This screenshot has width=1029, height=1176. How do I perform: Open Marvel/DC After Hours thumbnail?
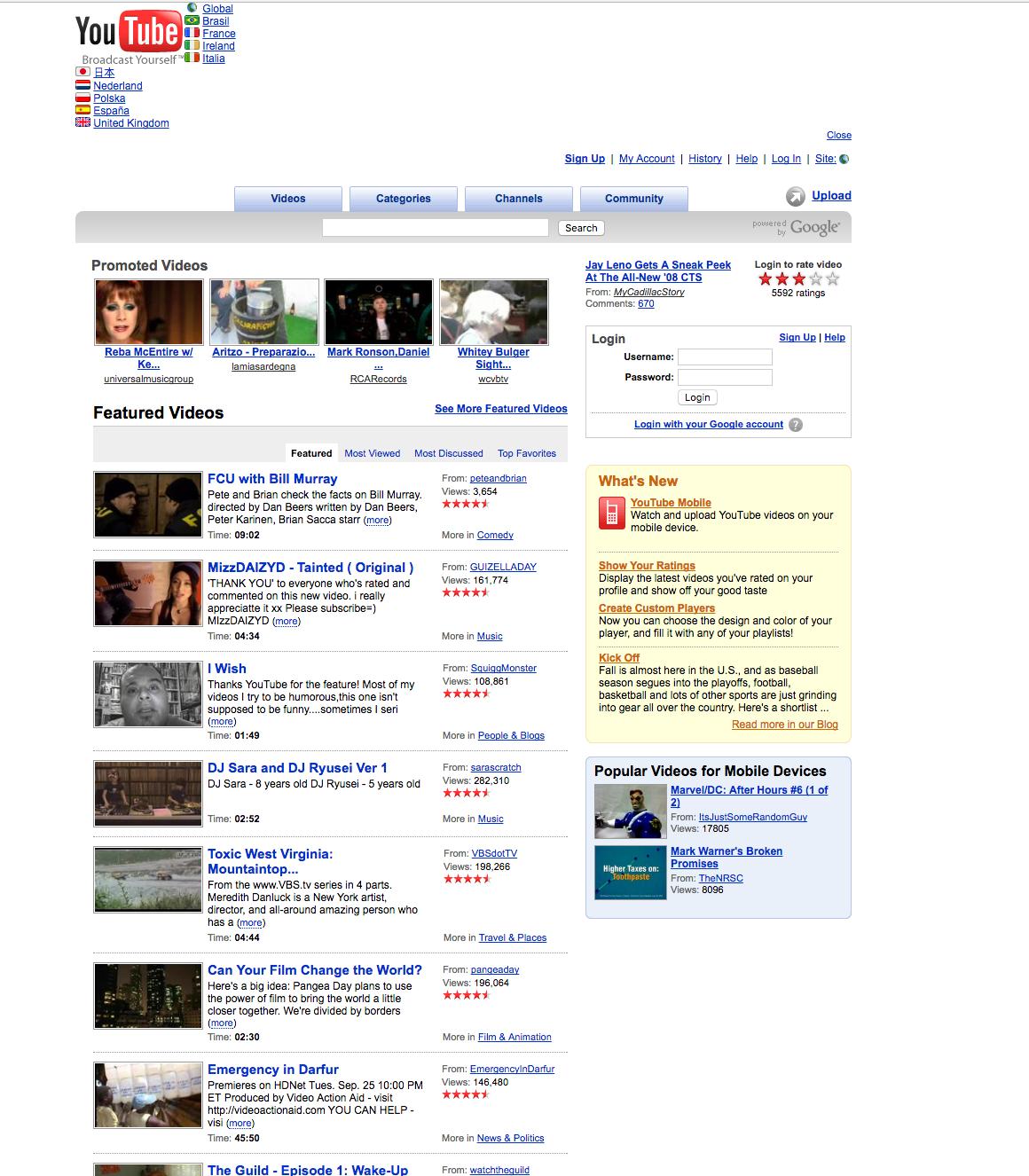click(x=630, y=811)
